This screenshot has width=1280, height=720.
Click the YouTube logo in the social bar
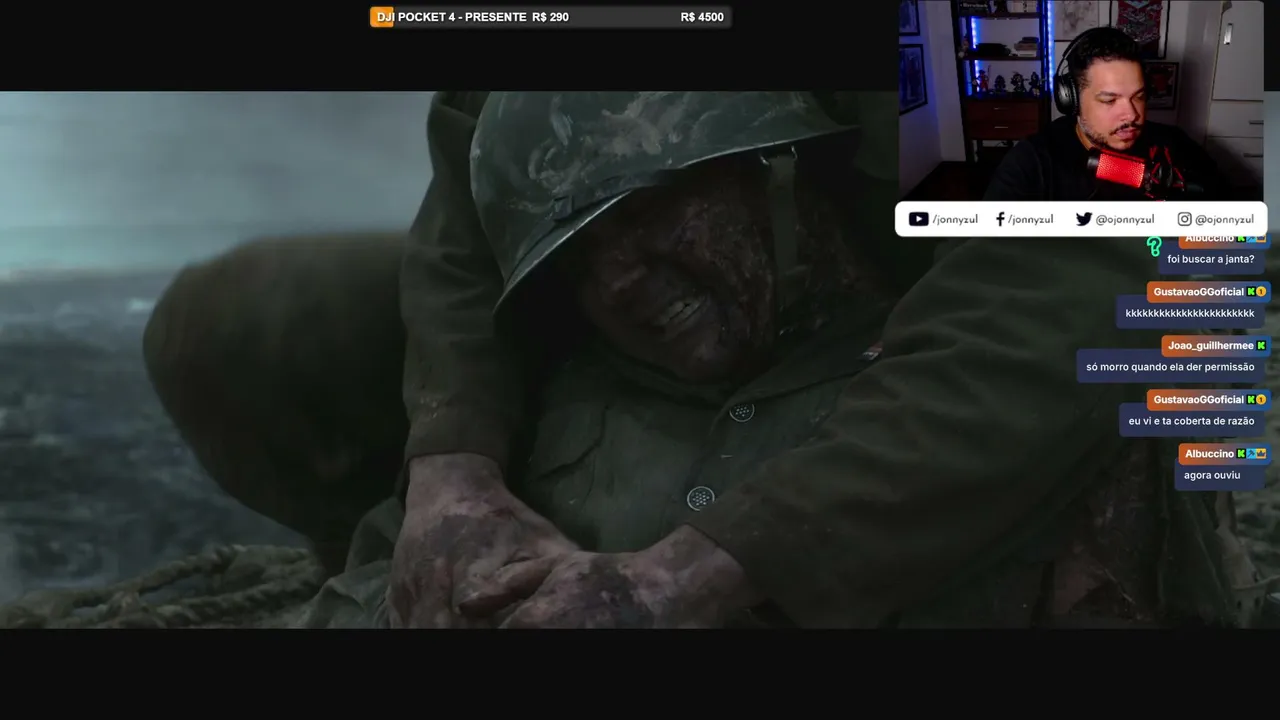point(918,219)
